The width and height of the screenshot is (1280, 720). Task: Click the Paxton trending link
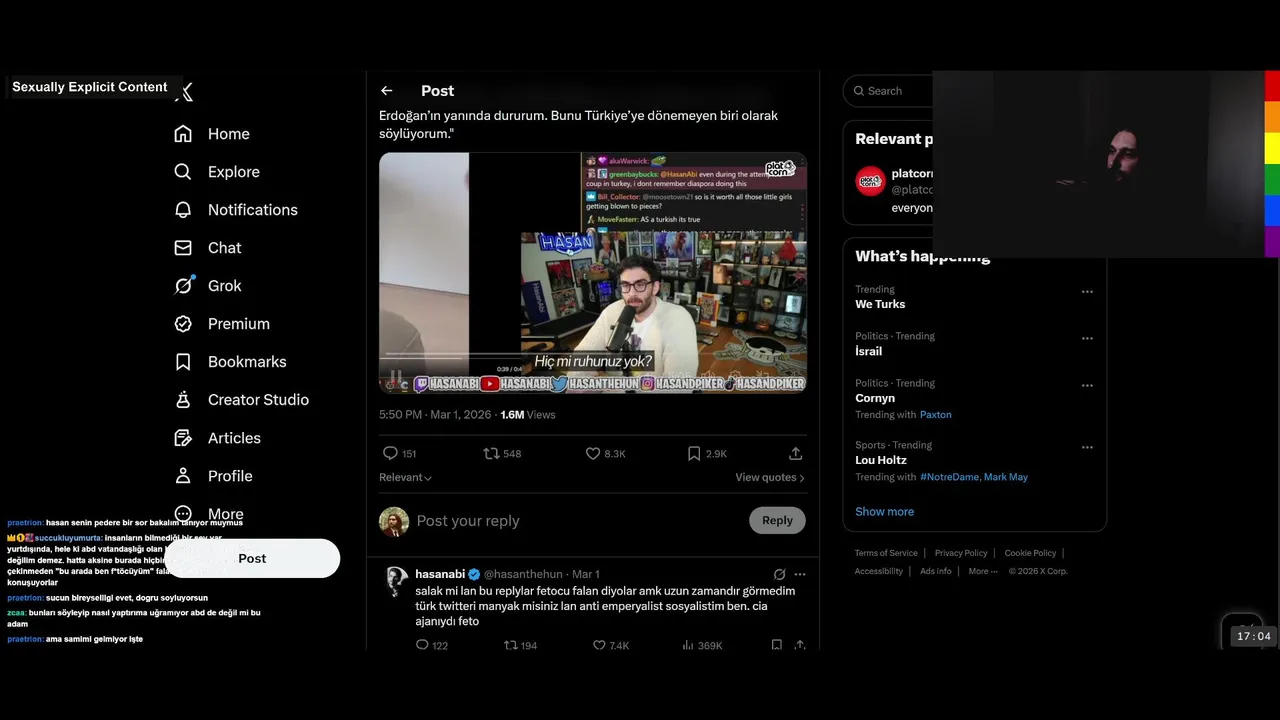click(x=935, y=414)
